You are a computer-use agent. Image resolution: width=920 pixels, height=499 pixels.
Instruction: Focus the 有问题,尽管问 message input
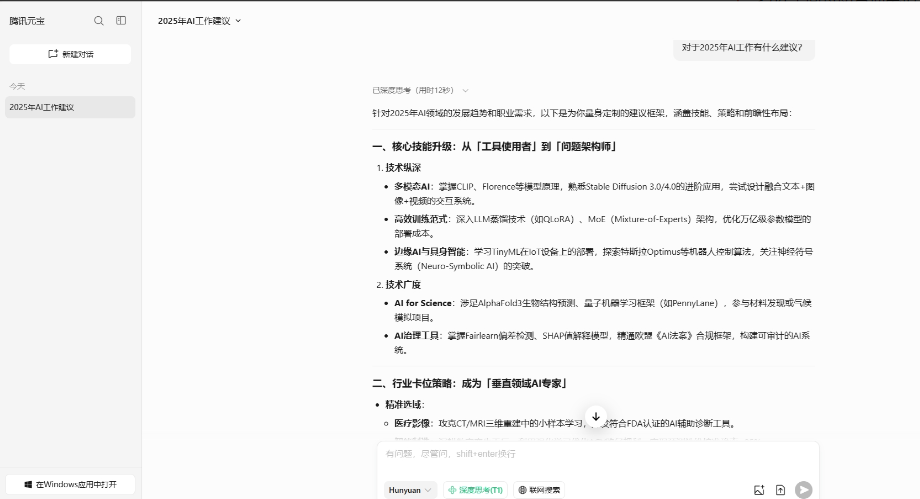[x=597, y=454]
